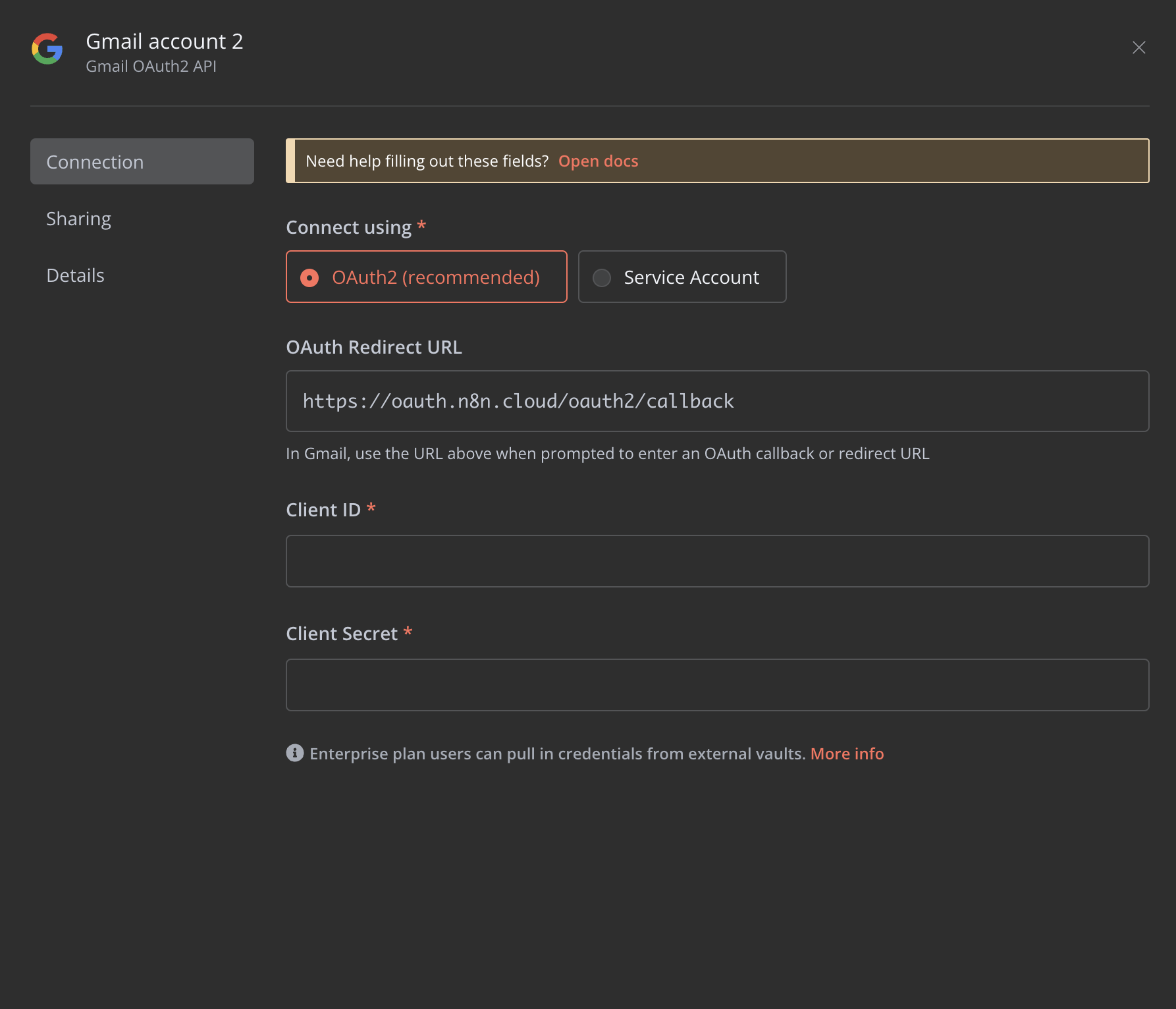1176x1009 pixels.
Task: Click the Client Secret label
Action: pyautogui.click(x=343, y=633)
